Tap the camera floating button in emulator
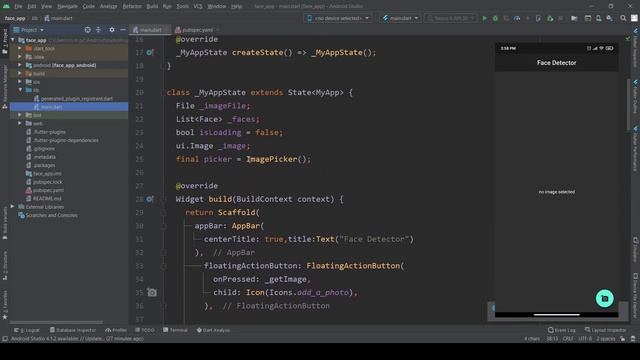 604,298
